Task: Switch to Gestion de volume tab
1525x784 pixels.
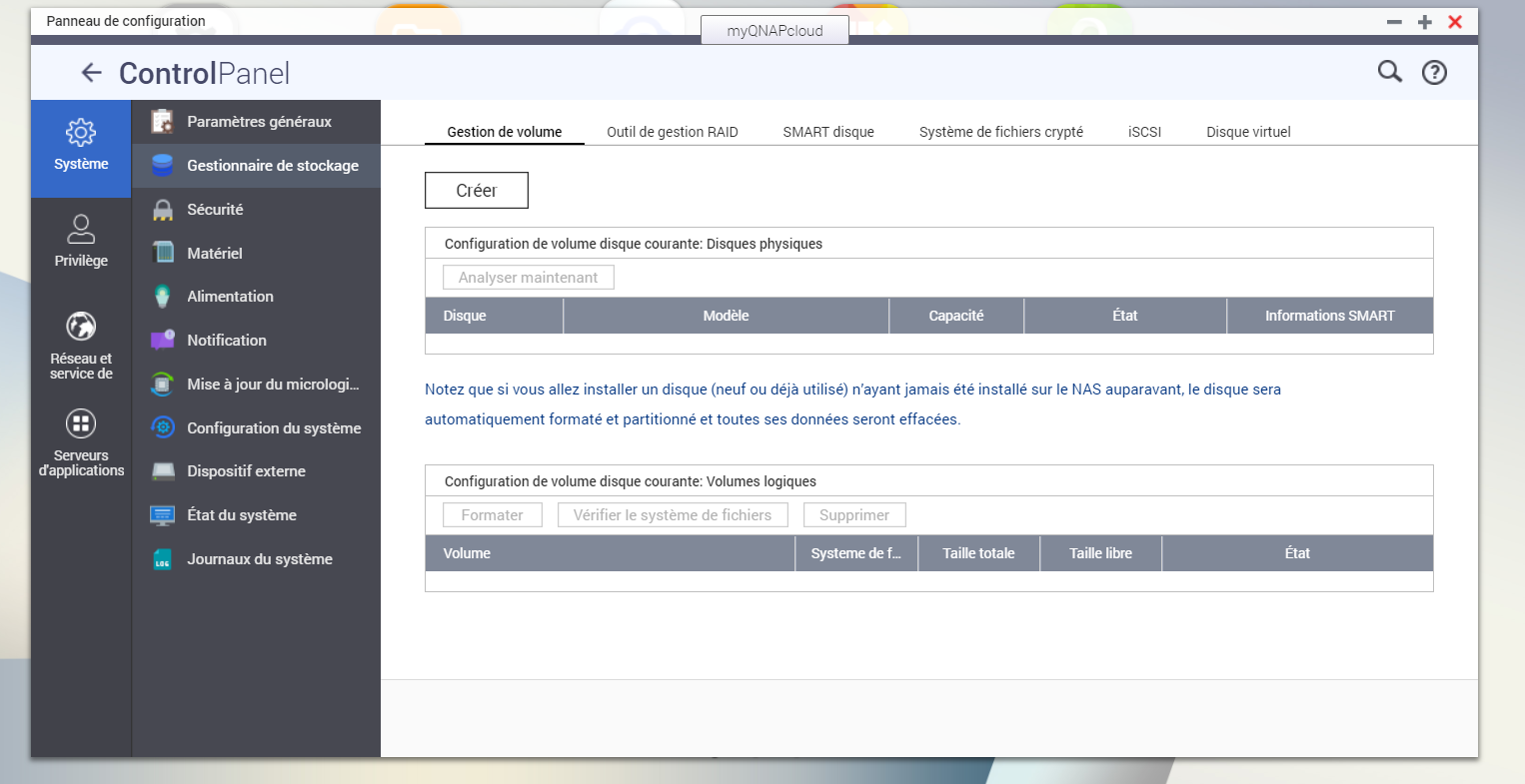Action: tap(505, 132)
